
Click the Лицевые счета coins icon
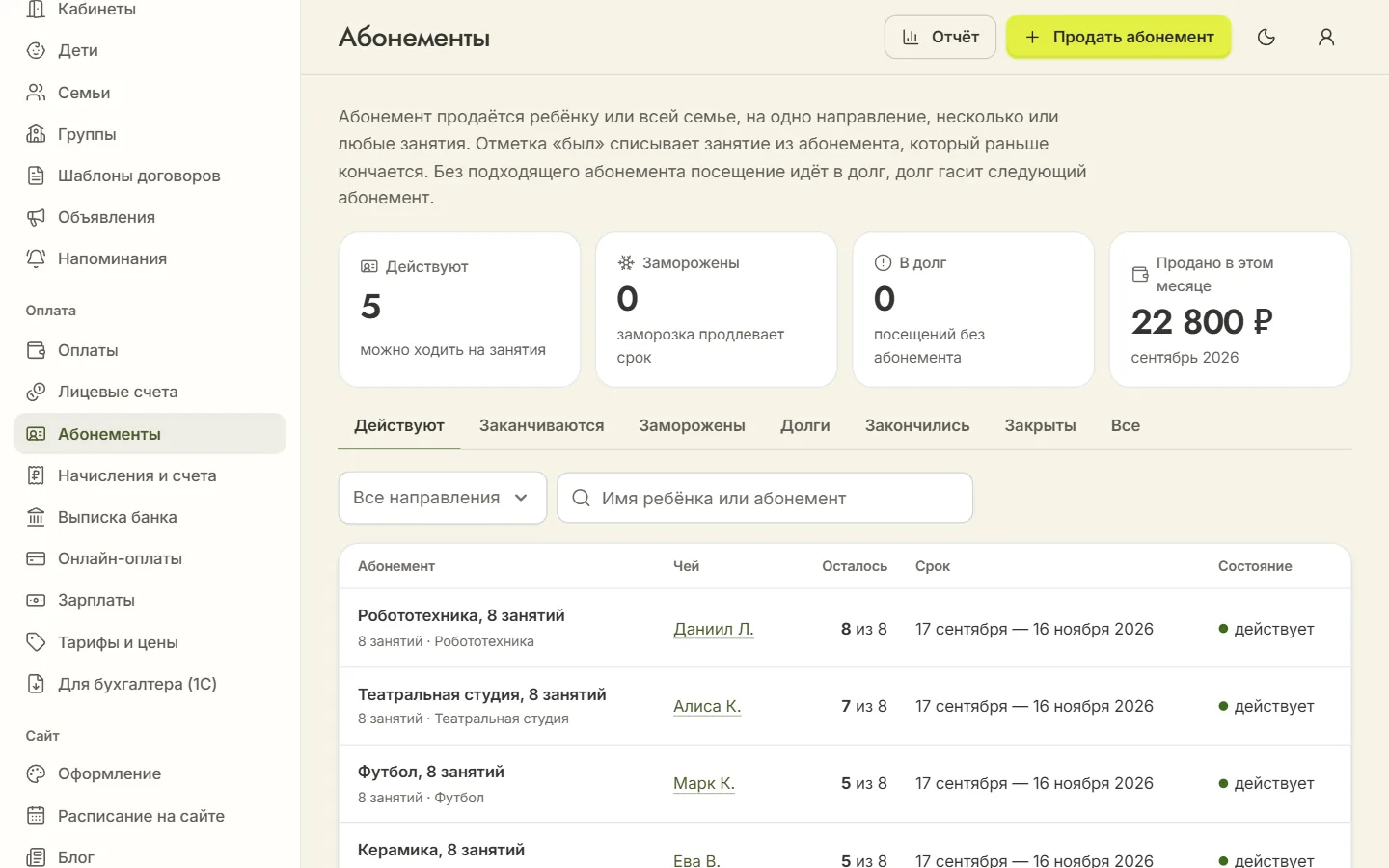pos(36,392)
